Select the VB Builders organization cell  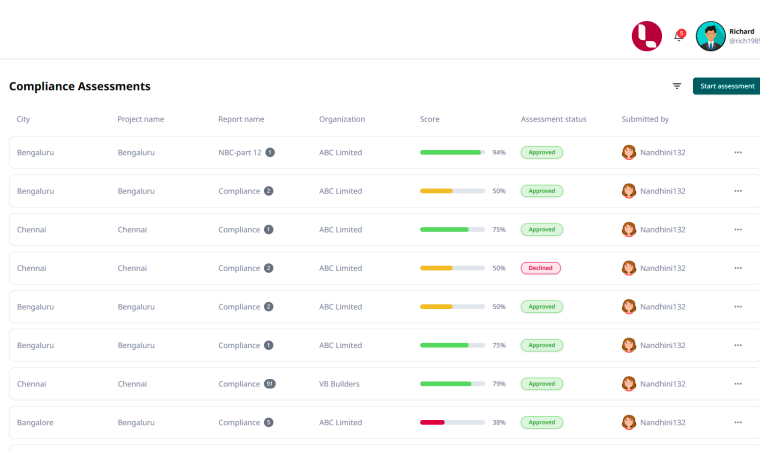pos(340,384)
